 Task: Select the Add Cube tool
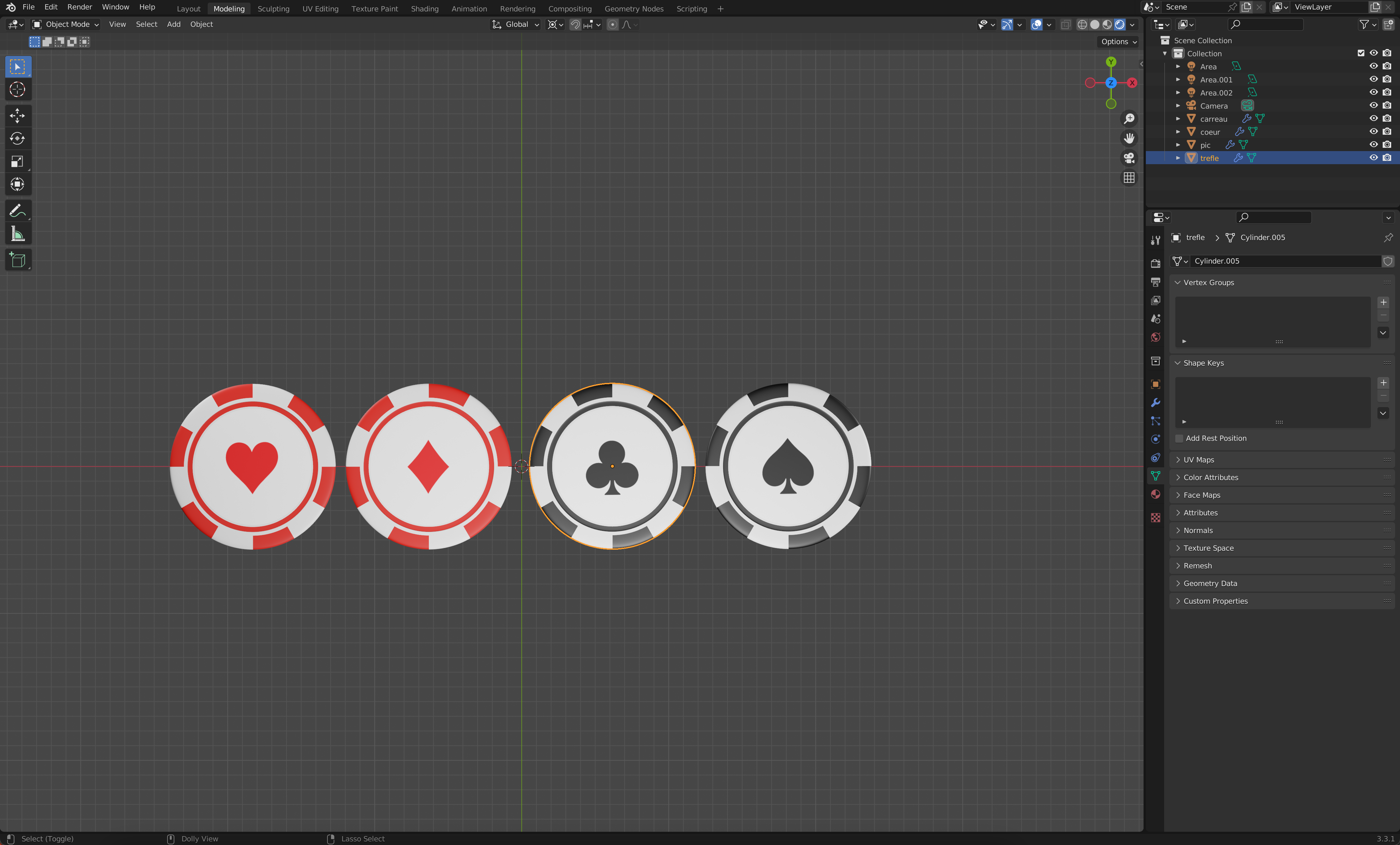click(18, 260)
